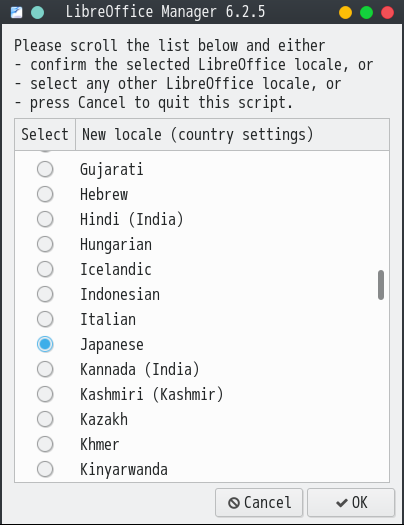Select the Gujarati locale radio button

pos(45,169)
